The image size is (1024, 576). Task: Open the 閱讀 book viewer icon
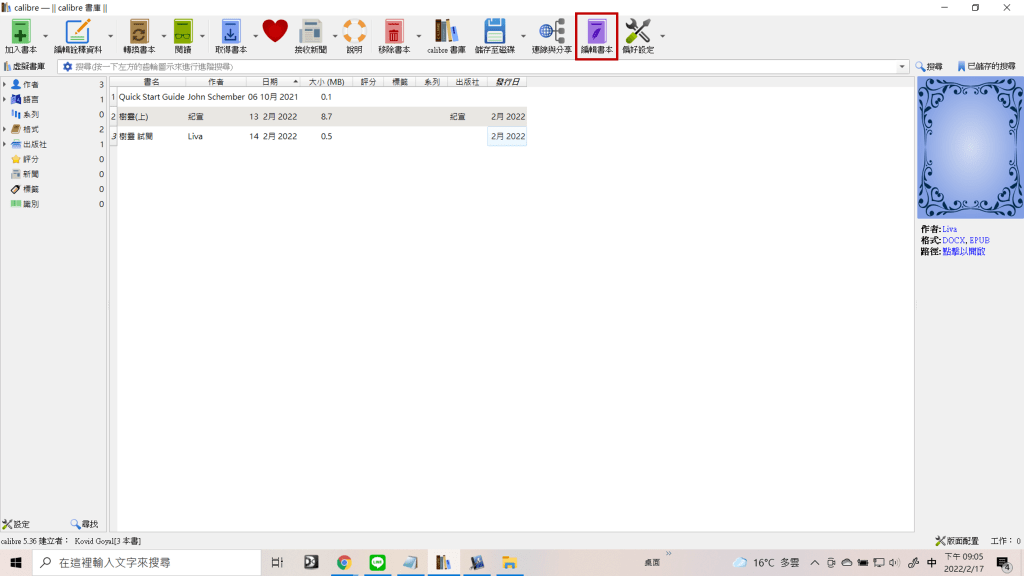183,32
